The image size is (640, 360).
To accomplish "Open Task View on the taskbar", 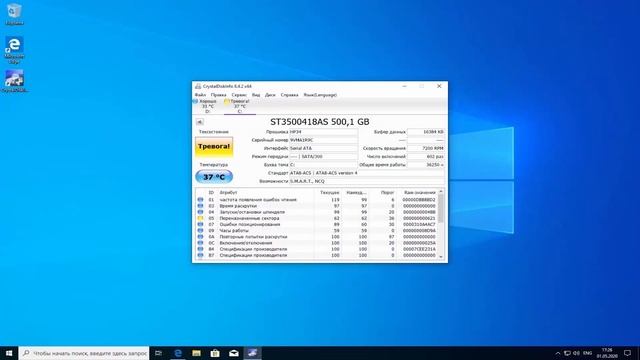I will pos(158,353).
